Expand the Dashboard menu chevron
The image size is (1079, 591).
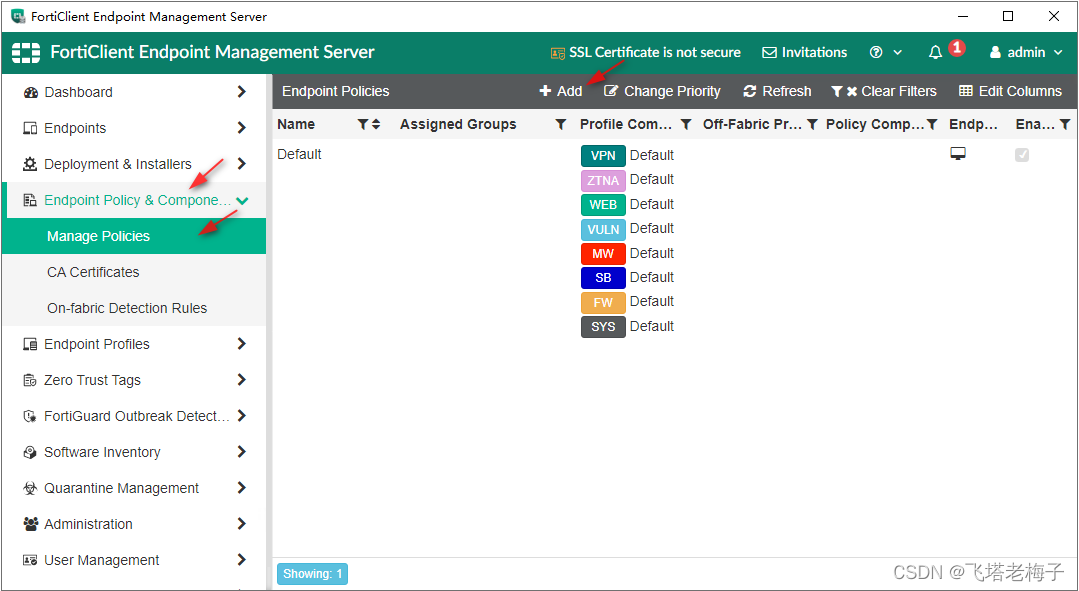click(x=242, y=92)
